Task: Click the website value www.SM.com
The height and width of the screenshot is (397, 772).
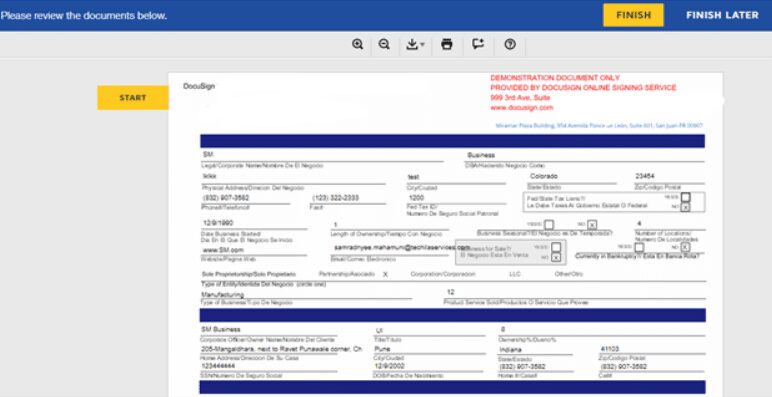Action: (223, 250)
